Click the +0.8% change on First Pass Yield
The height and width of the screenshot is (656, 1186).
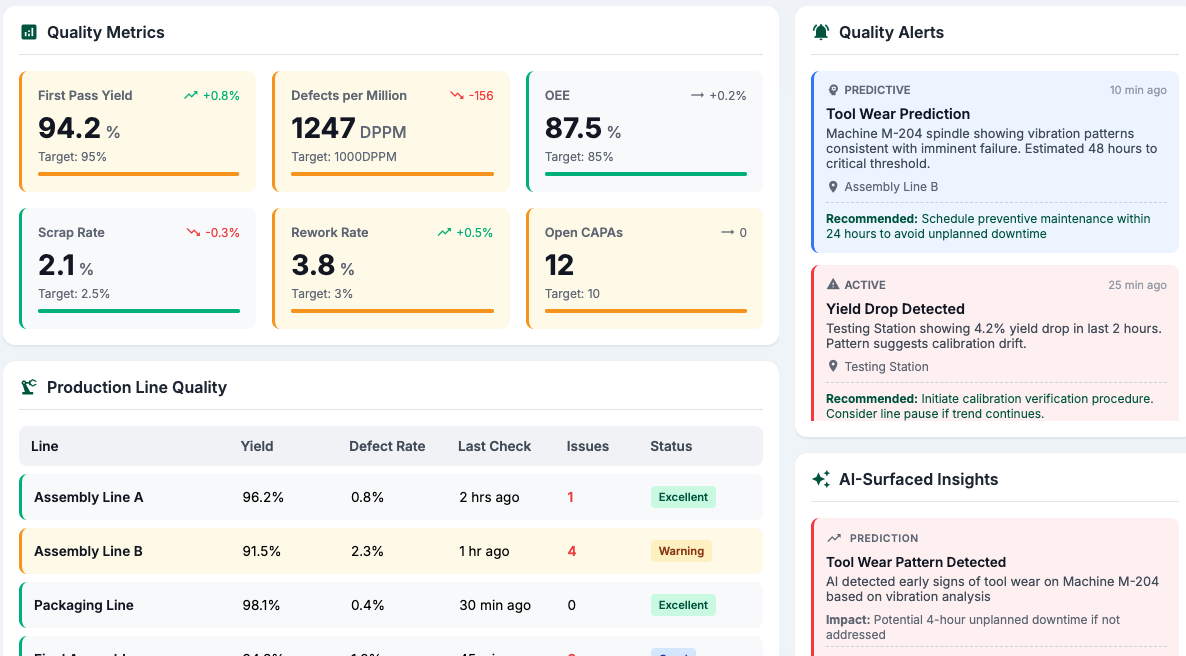click(x=222, y=95)
